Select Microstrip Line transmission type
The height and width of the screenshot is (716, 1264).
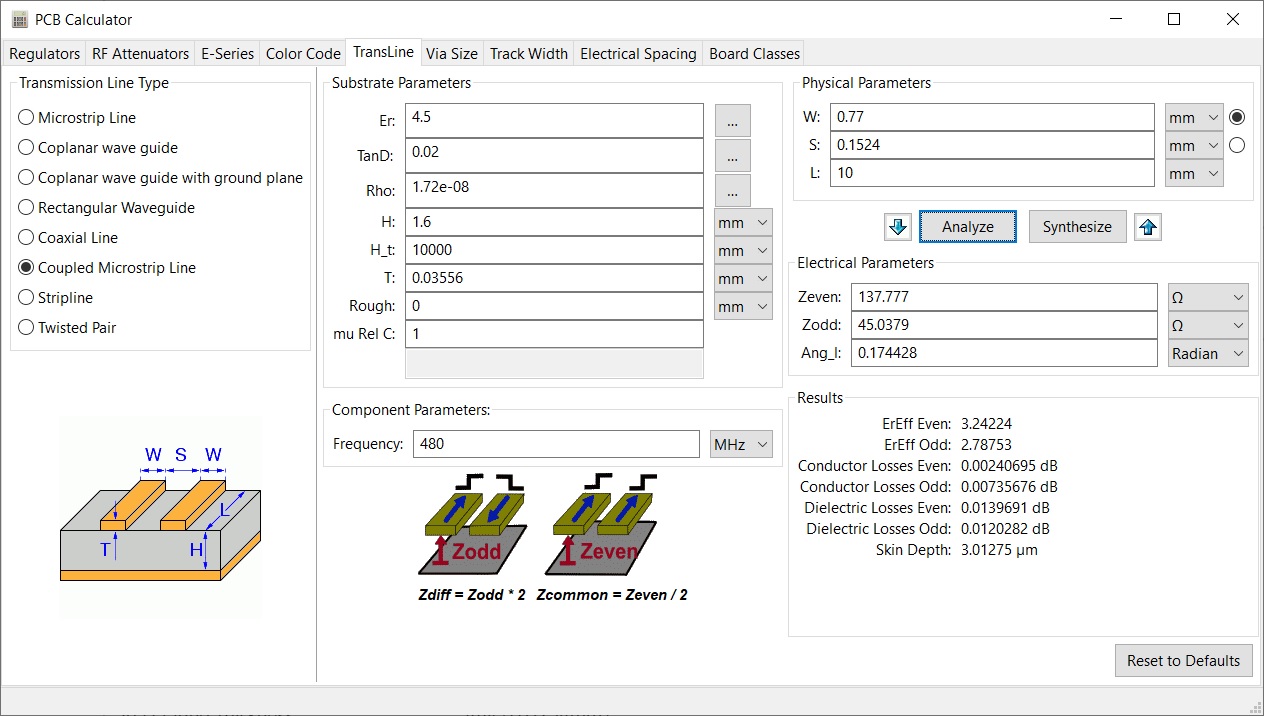coord(25,117)
